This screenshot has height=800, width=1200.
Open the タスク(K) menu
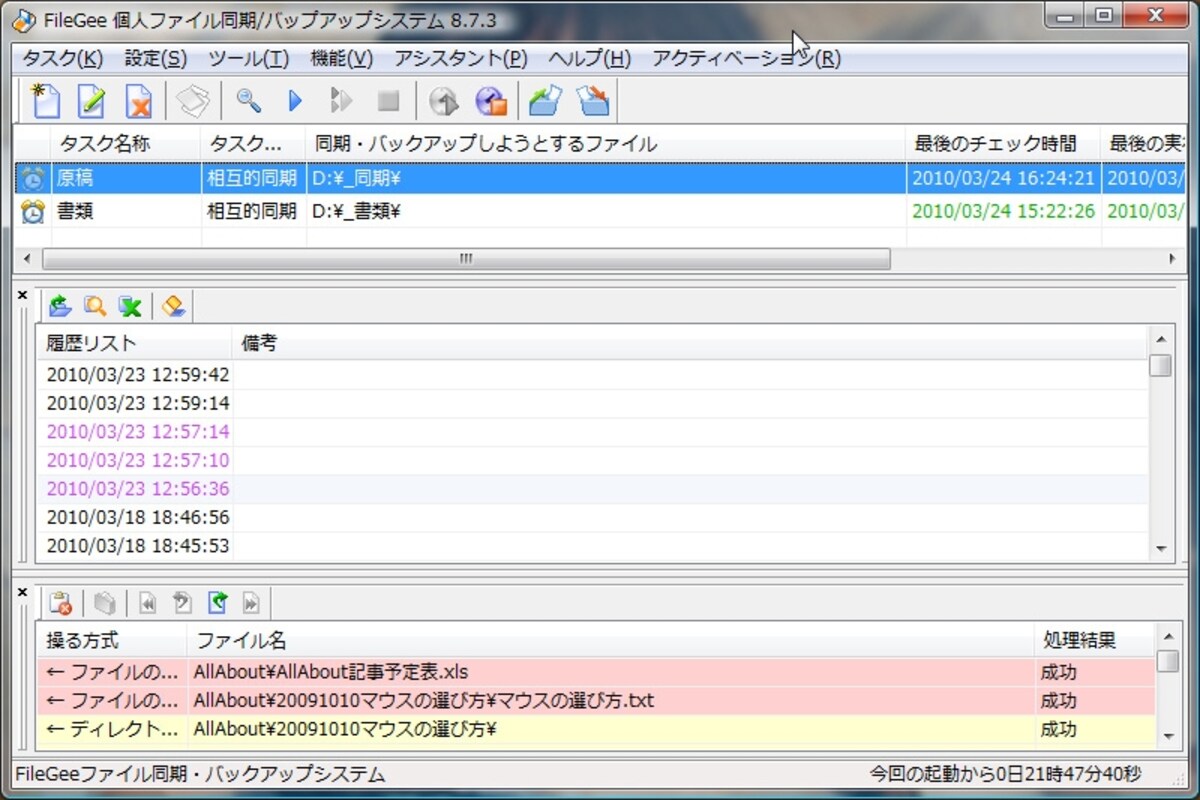tap(62, 58)
